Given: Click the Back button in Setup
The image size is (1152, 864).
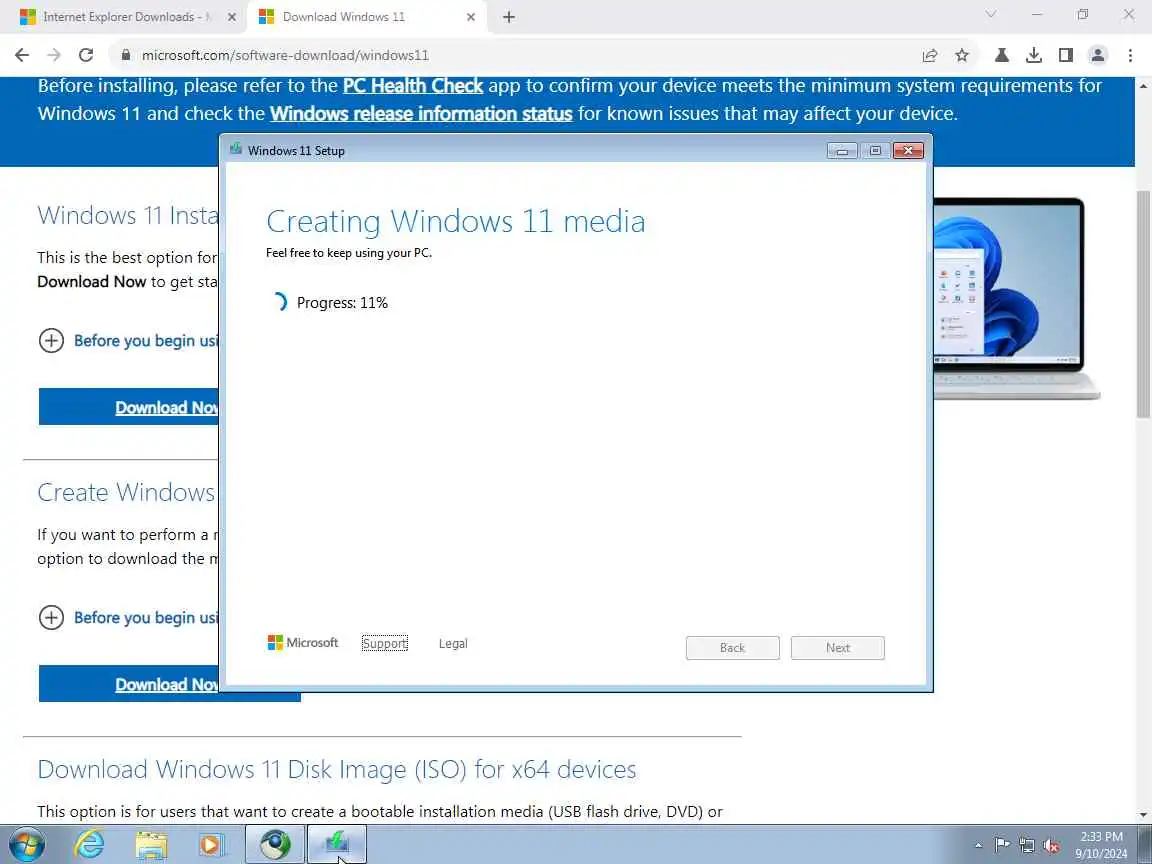Looking at the screenshot, I should (732, 648).
